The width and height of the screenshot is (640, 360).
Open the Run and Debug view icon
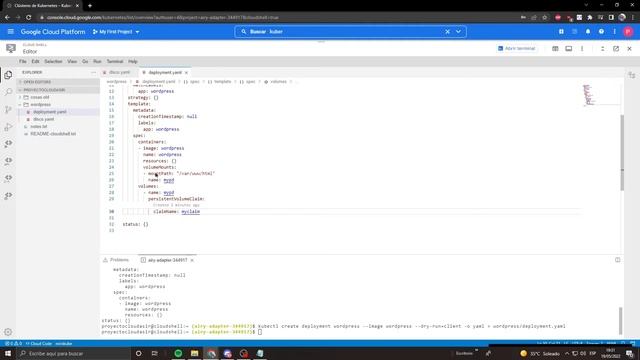pos(8,127)
